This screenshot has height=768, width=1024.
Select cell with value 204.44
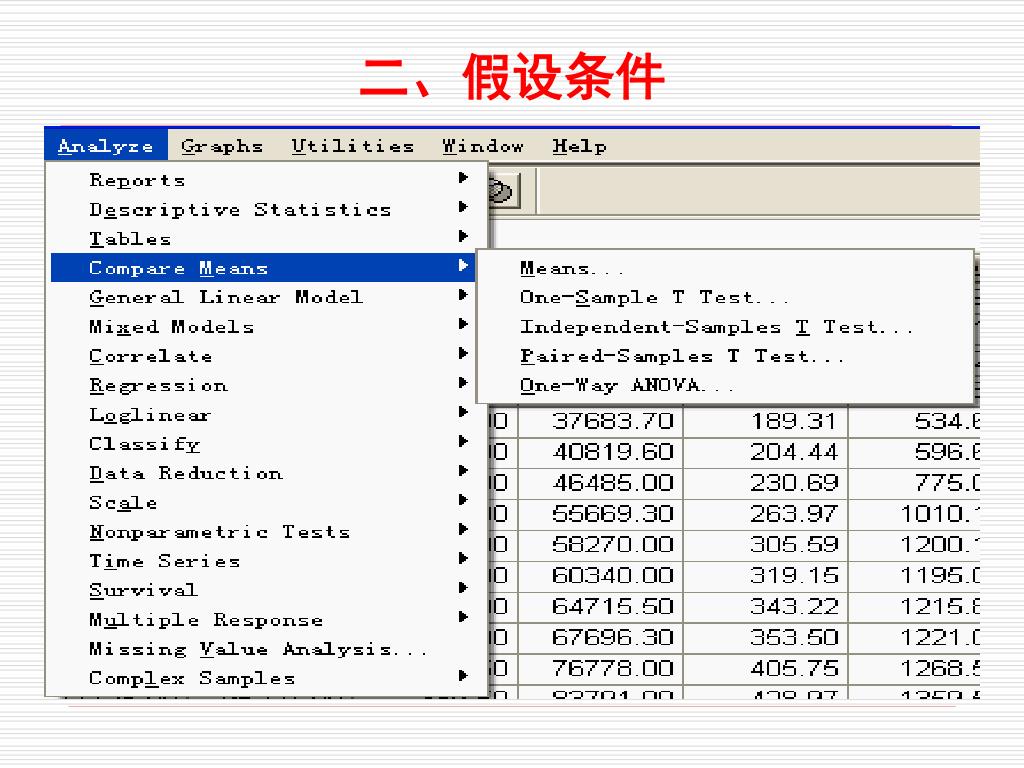tap(765, 451)
